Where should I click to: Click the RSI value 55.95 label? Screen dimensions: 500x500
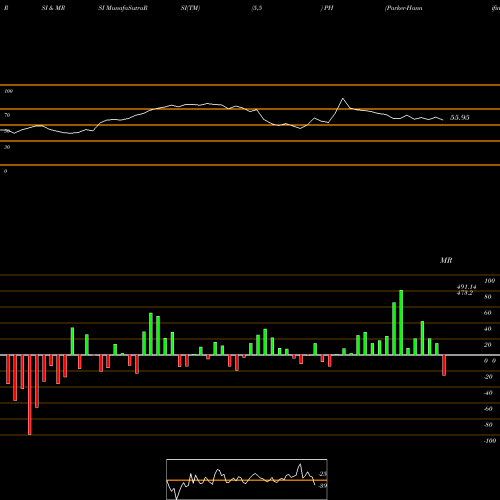(x=460, y=118)
